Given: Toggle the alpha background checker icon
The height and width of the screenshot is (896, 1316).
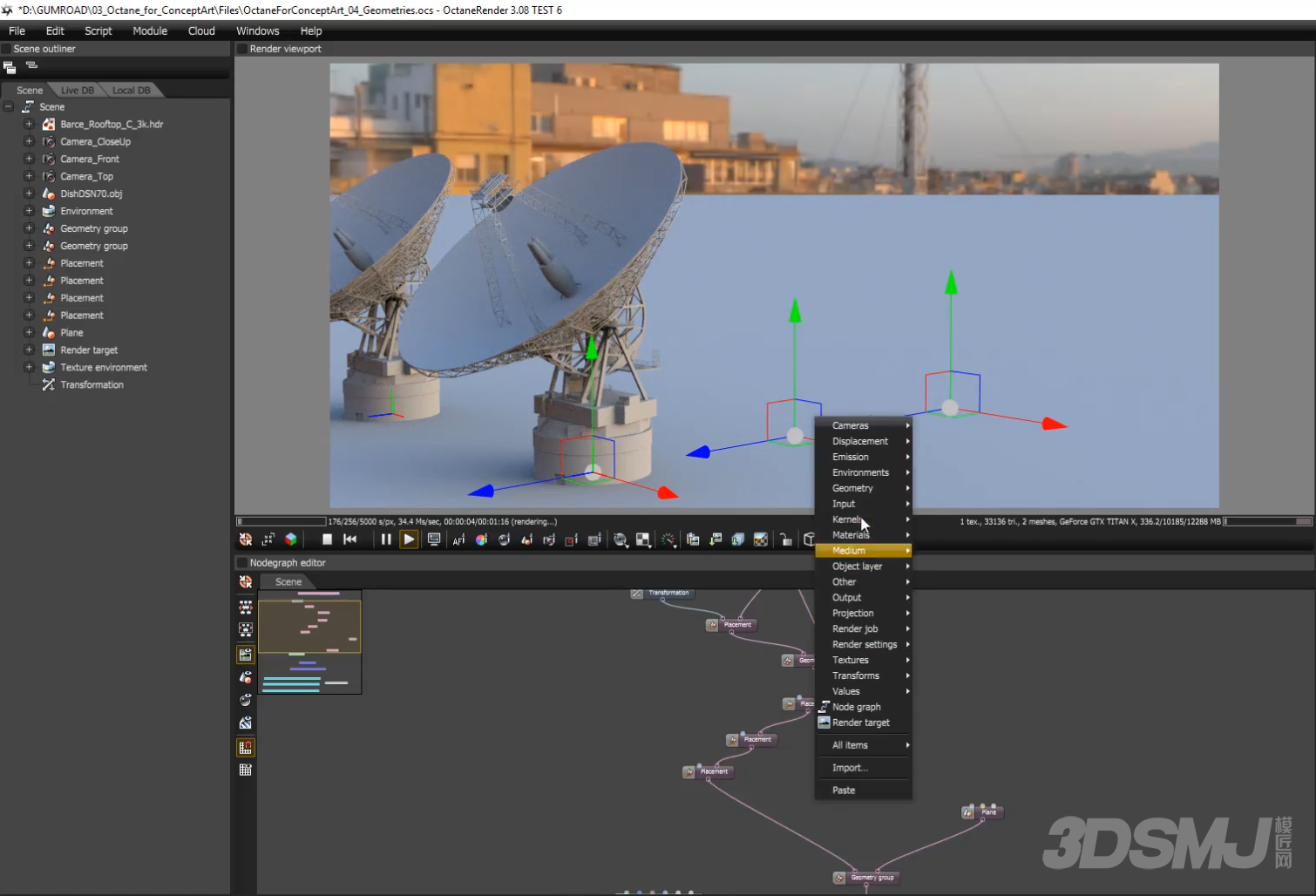Looking at the screenshot, I should tap(761, 540).
